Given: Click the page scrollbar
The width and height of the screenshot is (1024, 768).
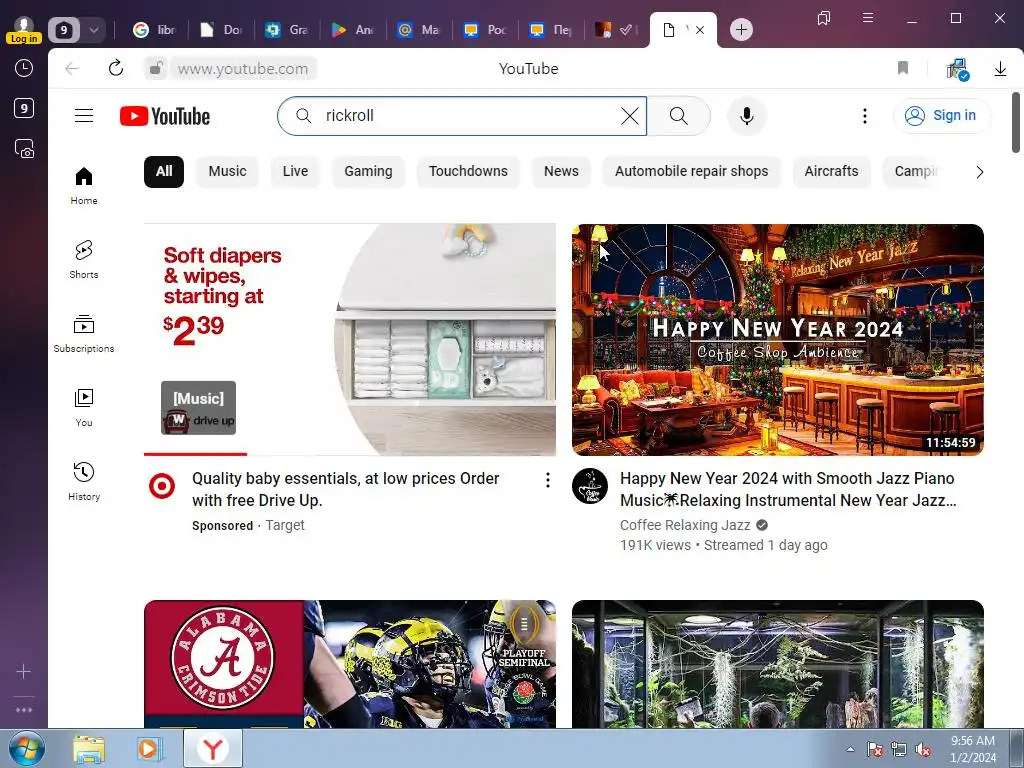Looking at the screenshot, I should pos(1016,123).
